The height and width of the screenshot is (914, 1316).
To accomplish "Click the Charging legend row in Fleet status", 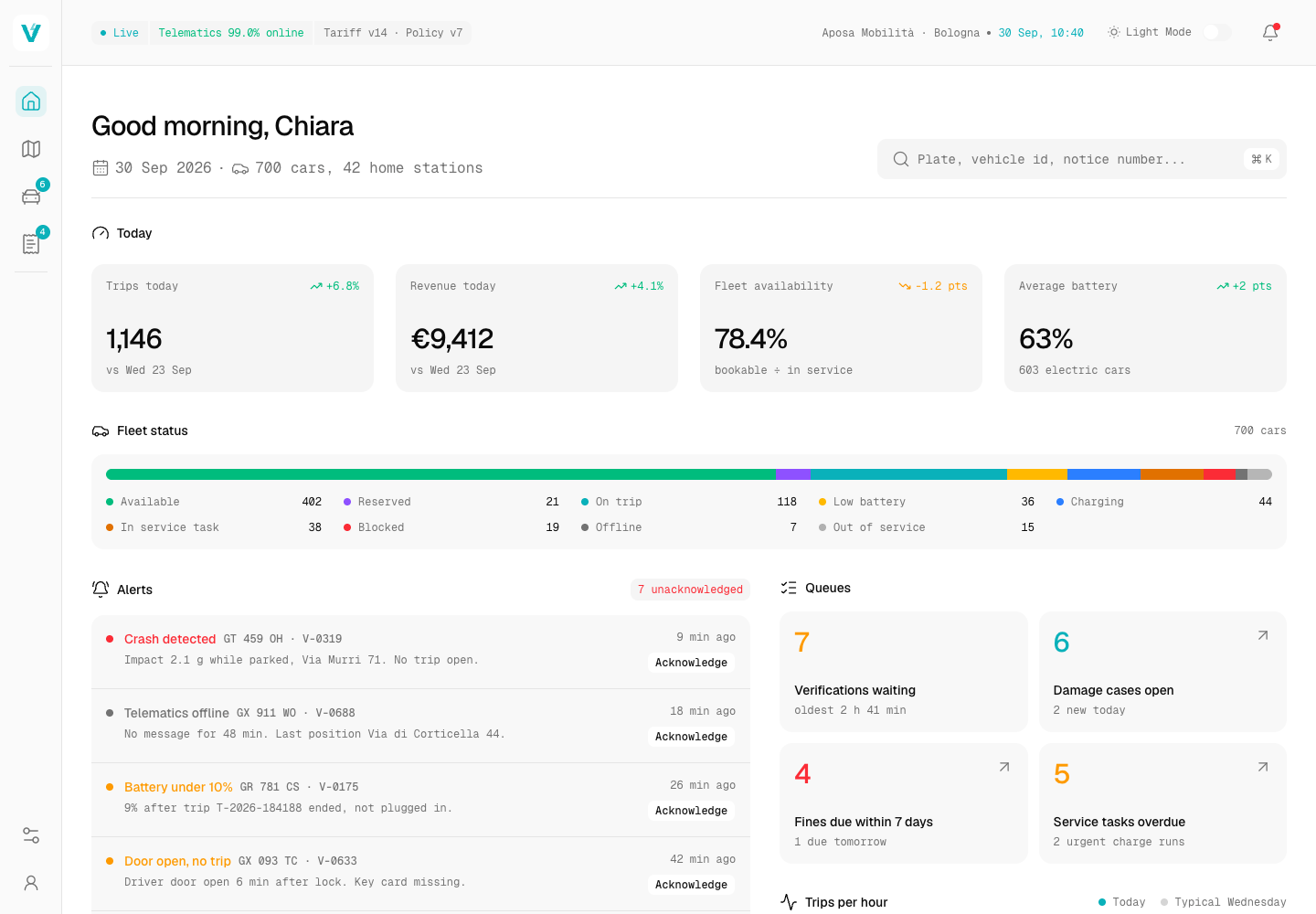I will [1164, 502].
